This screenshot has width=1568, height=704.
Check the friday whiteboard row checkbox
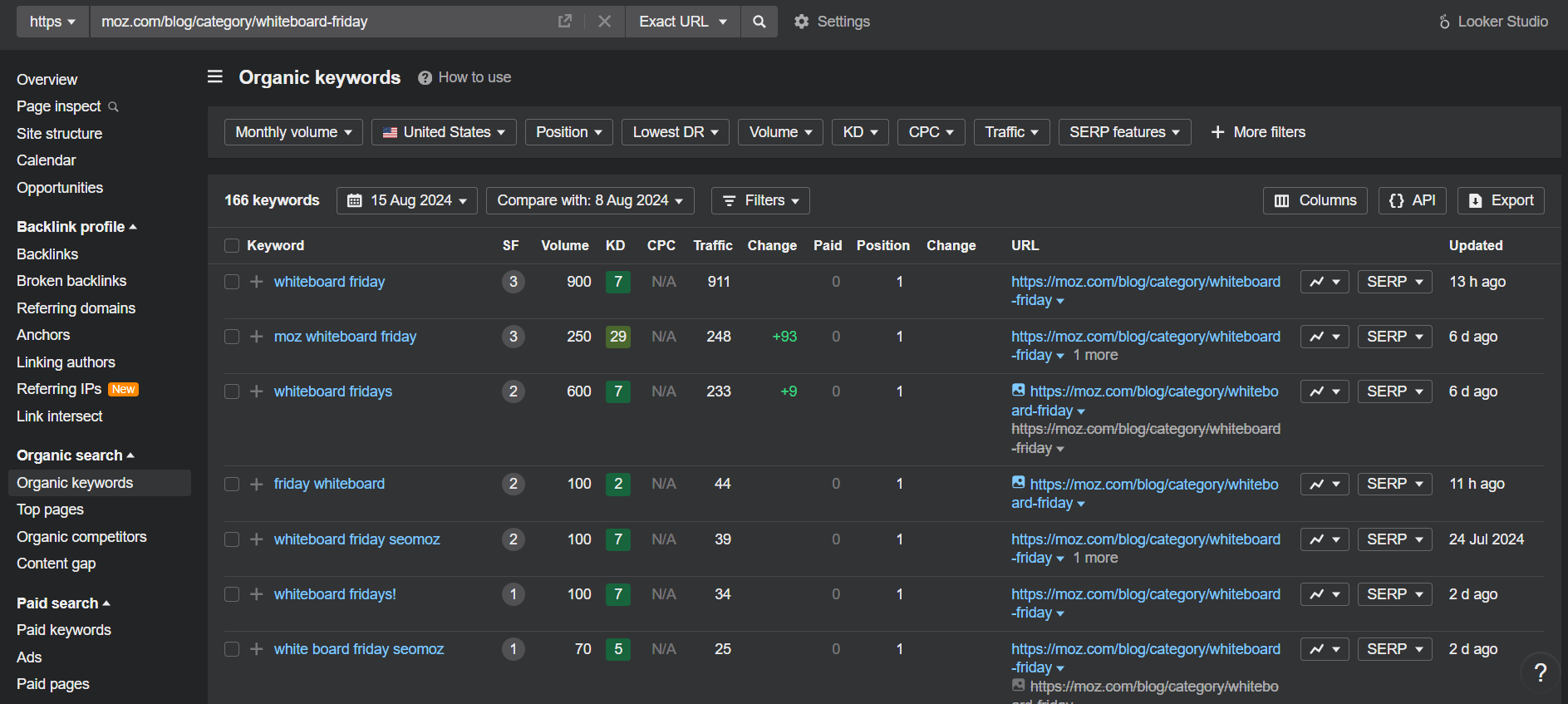232,484
